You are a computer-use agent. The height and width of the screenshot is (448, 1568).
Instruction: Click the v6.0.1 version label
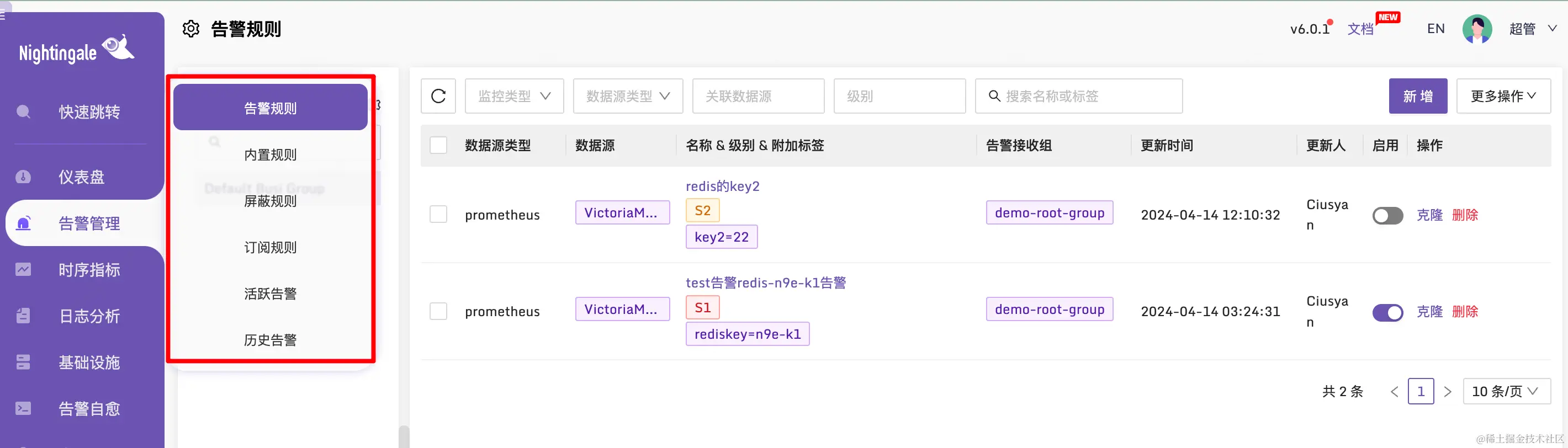click(x=1309, y=29)
